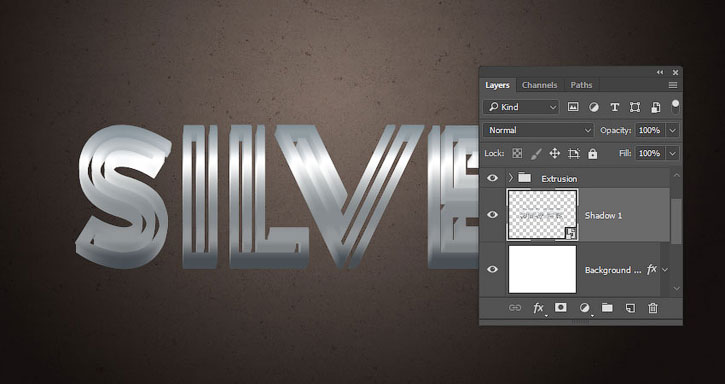Image resolution: width=725 pixels, height=384 pixels.
Task: Open the Fill slider dropdown arrow
Action: click(672, 154)
